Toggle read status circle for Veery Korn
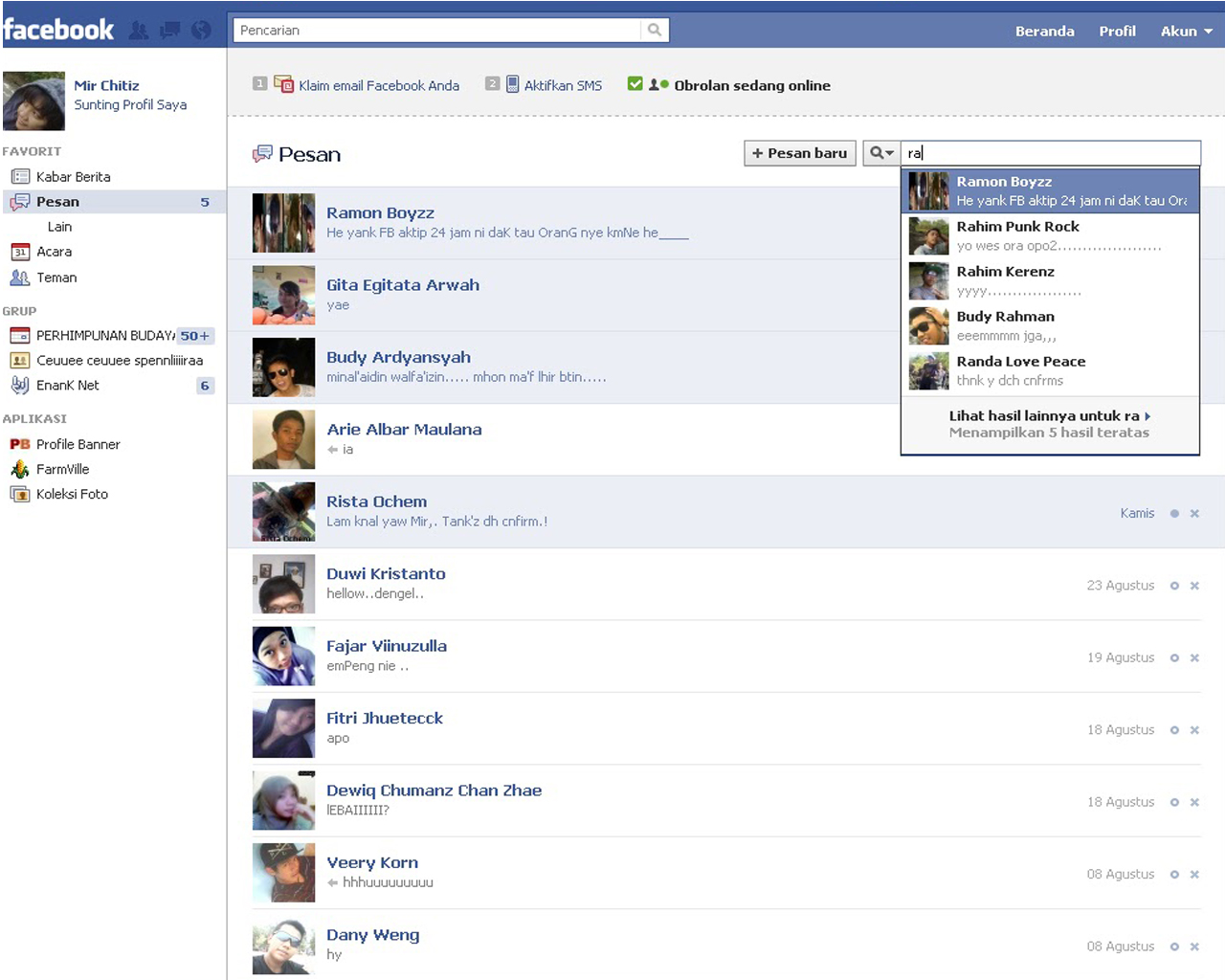Viewport: 1225px width, 980px height. (x=1174, y=875)
